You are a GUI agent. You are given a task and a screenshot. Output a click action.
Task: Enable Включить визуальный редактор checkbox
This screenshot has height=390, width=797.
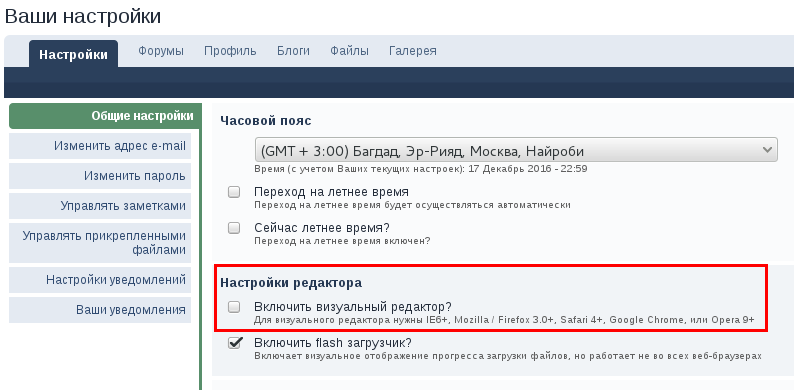click(x=234, y=307)
